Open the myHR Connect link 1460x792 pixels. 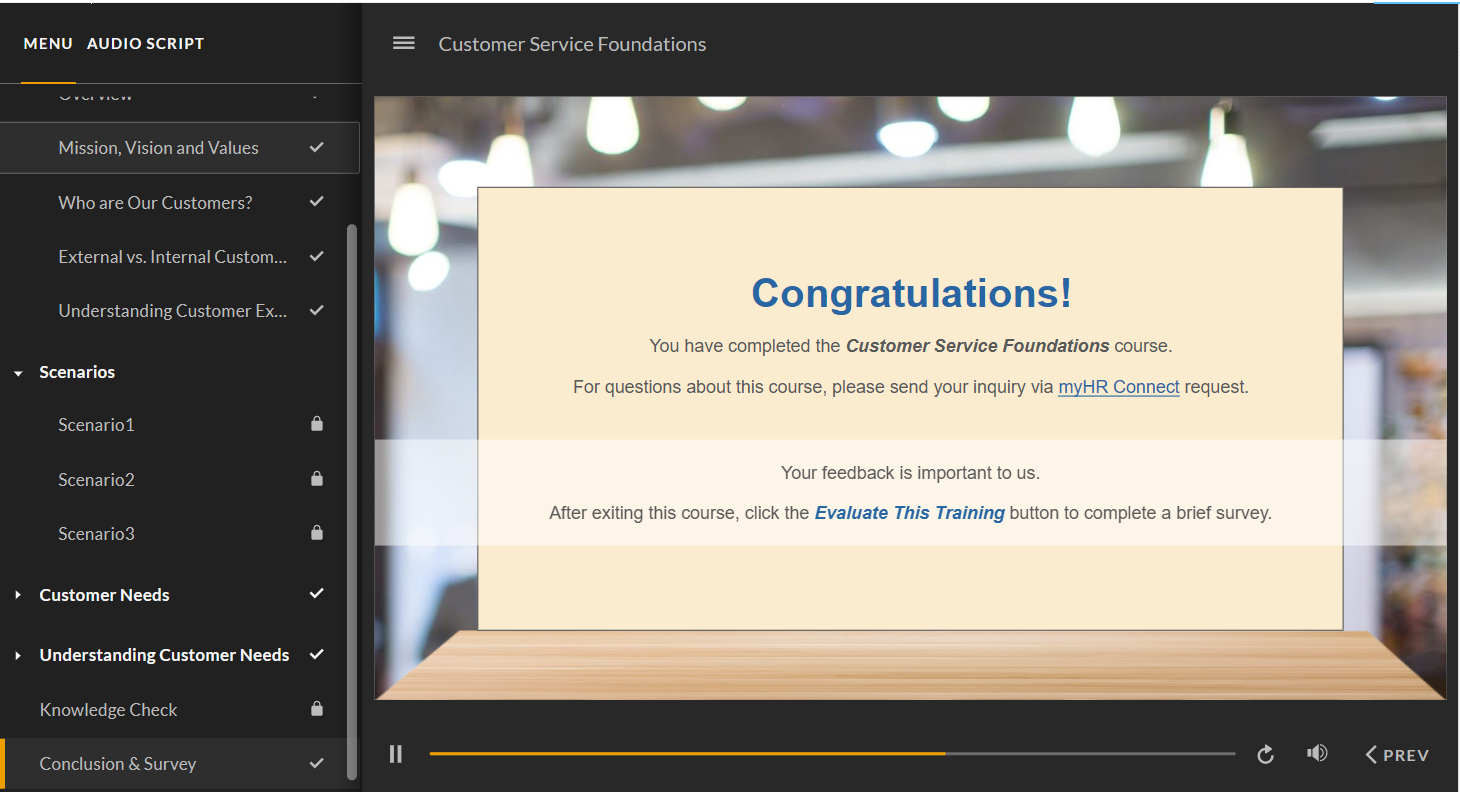[1118, 387]
